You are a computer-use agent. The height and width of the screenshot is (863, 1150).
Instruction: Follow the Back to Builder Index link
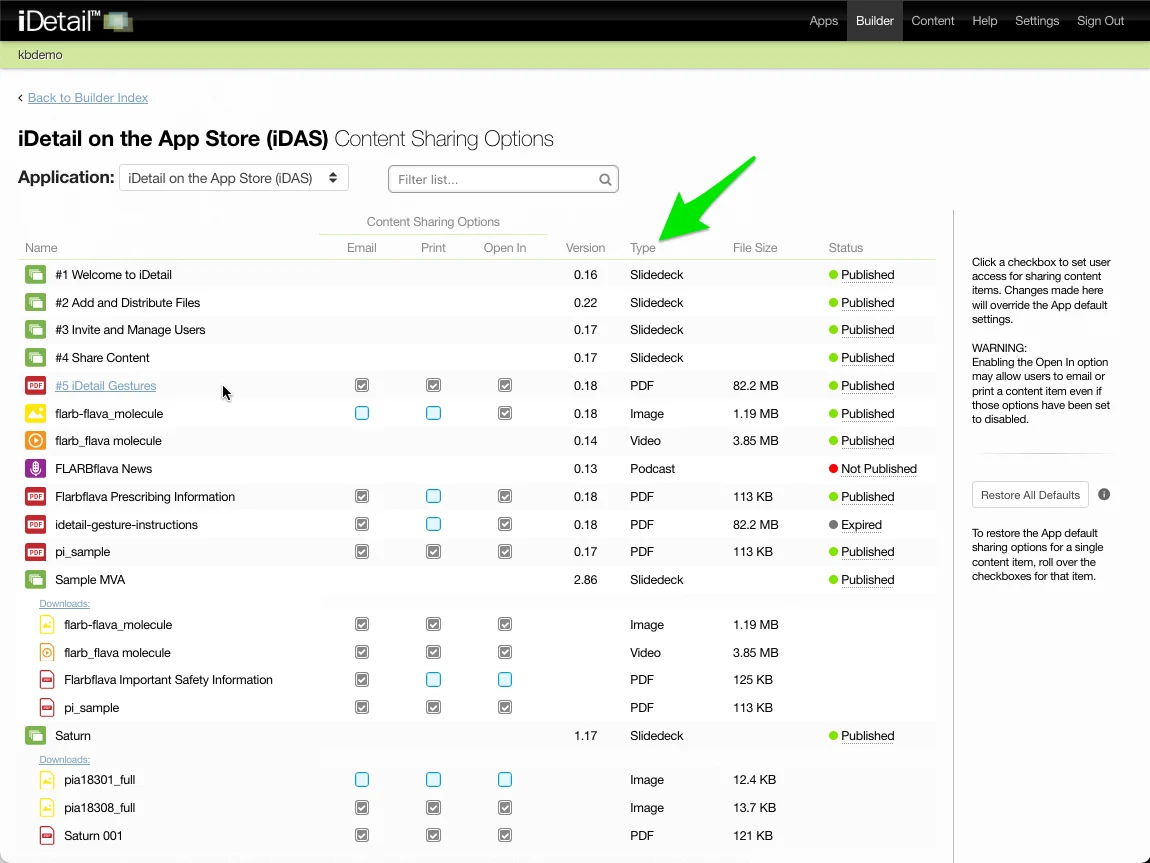[88, 98]
